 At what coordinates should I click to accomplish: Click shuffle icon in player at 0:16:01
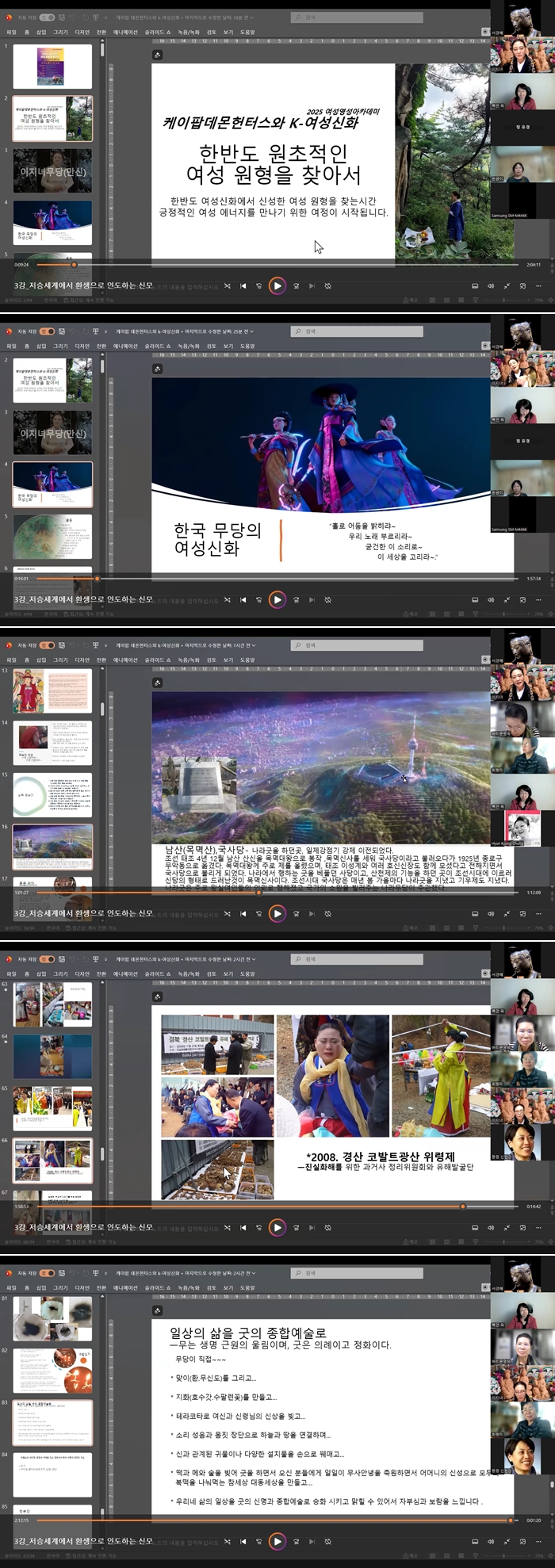click(x=227, y=600)
